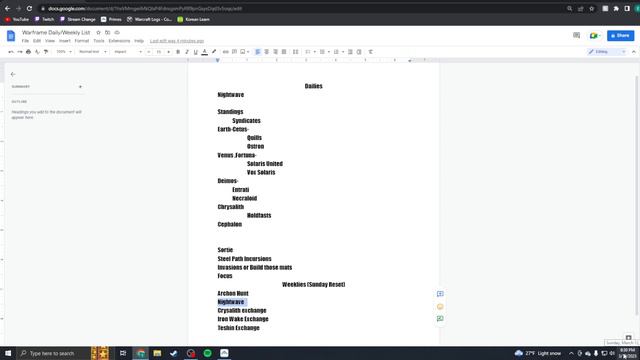Click the decrease indent icon

[x=350, y=52]
